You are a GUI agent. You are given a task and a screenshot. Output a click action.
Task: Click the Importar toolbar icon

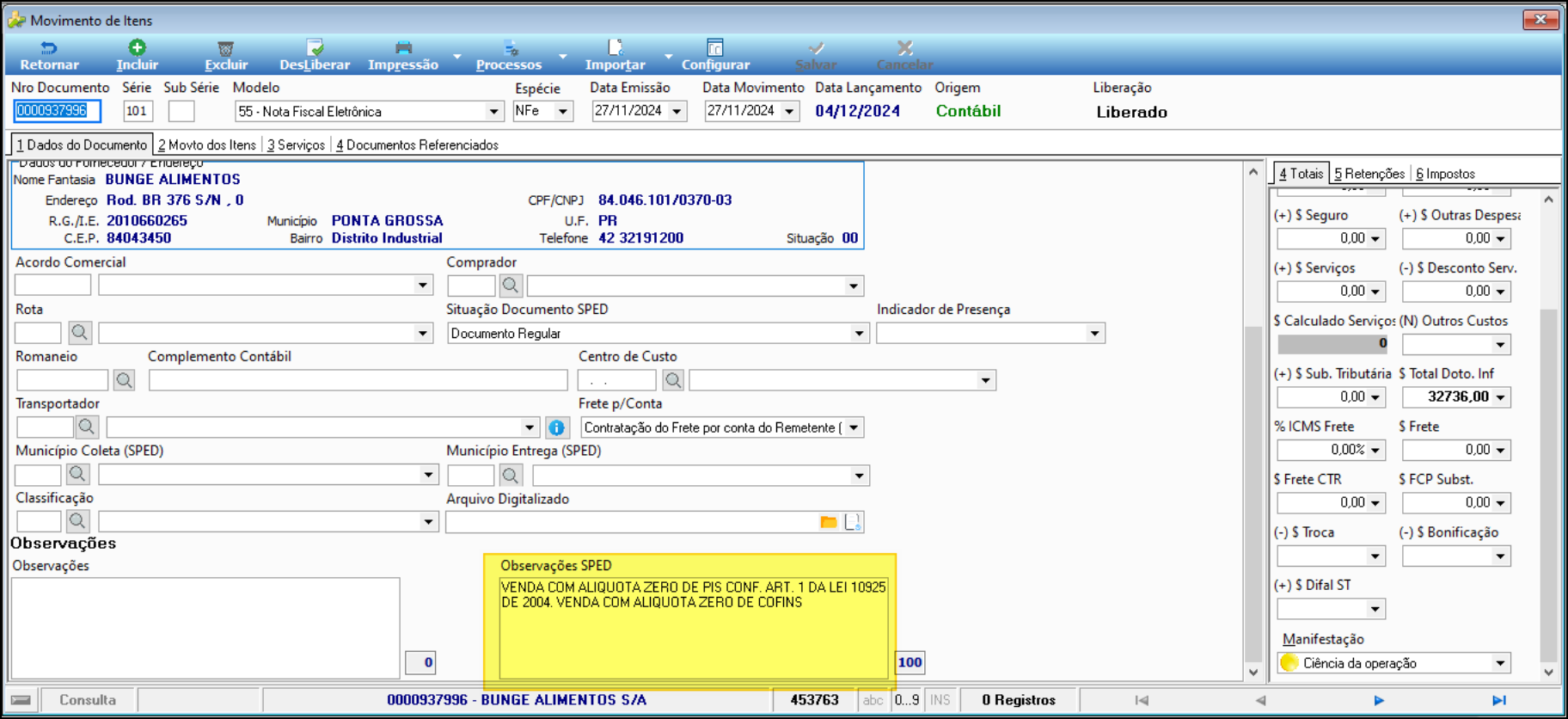615,48
